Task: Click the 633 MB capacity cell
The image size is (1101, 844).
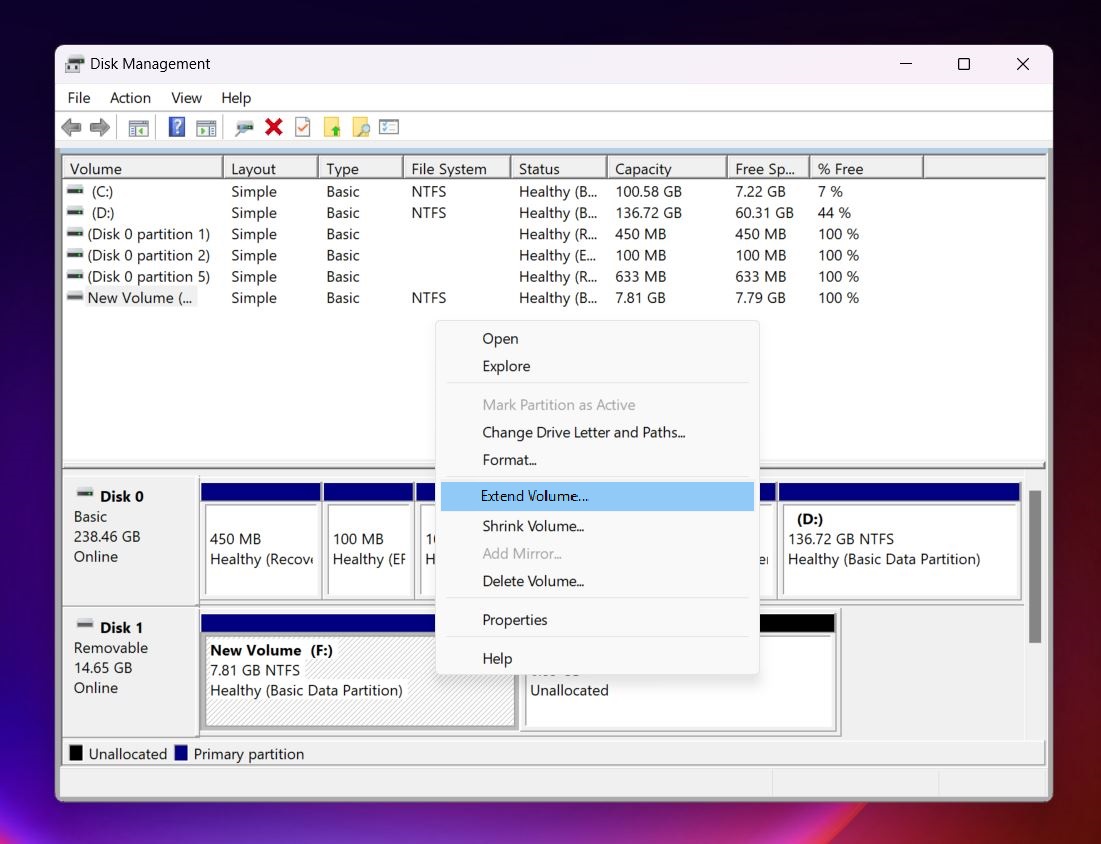Action: [640, 277]
